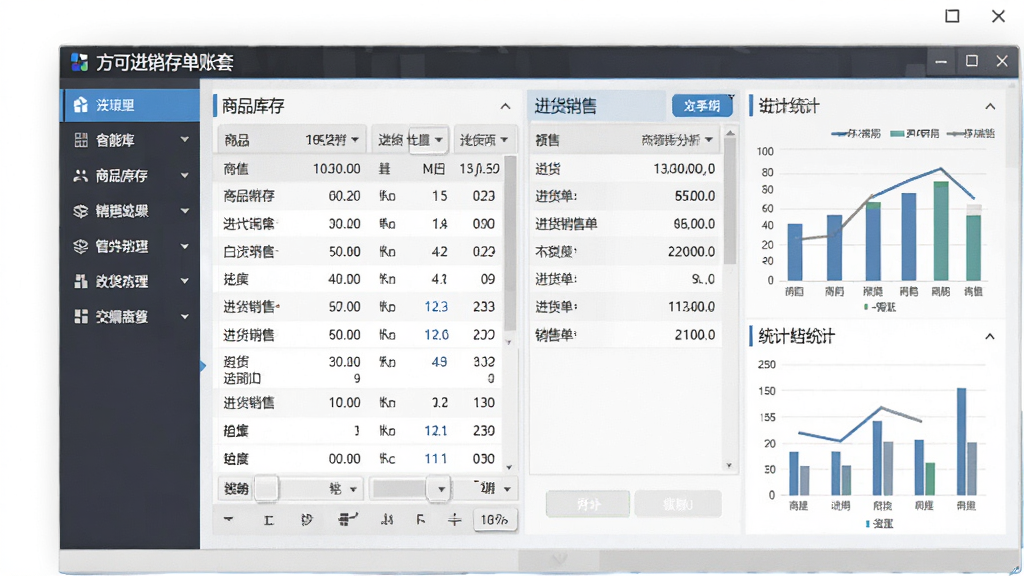Click the building icon in the sidebar
This screenshot has height=576, width=1024.
point(81,281)
